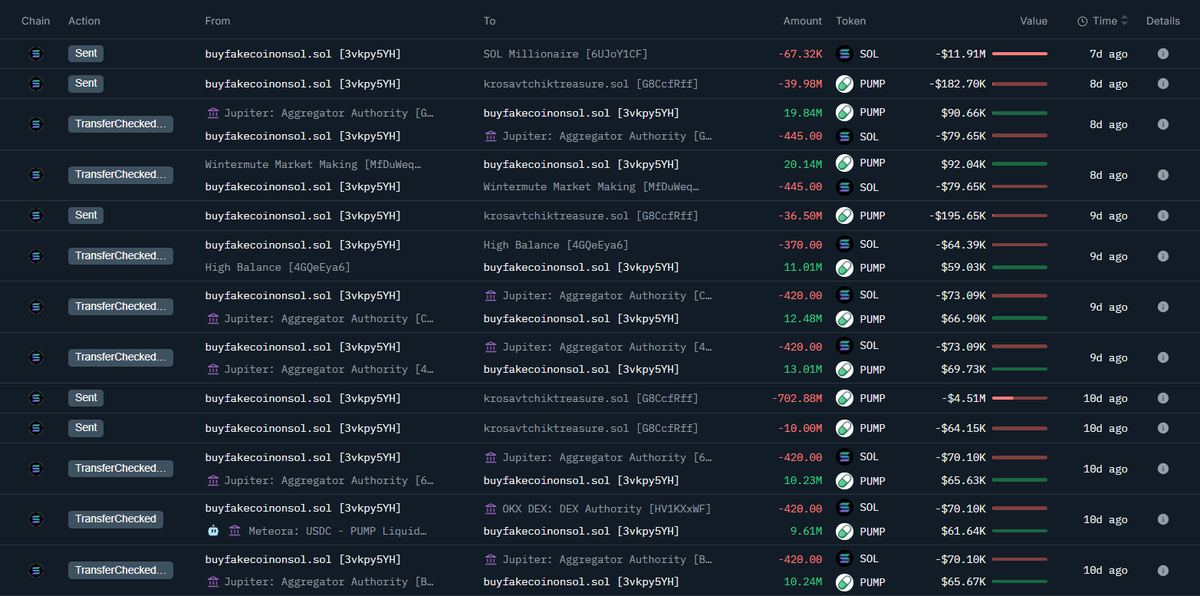Open details icon for 12.48M PUMP swap row
This screenshot has width=1200, height=596.
click(1163, 307)
